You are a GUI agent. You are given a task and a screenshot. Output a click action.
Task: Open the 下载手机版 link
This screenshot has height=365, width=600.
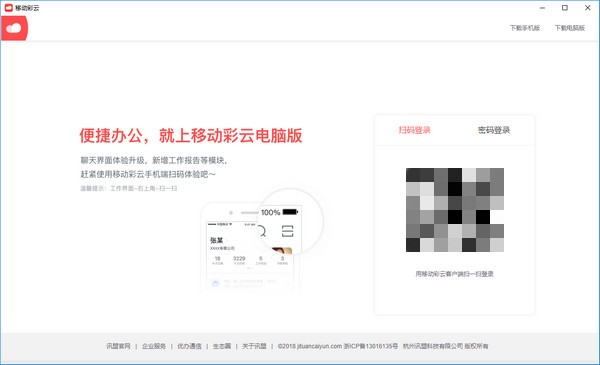525,28
